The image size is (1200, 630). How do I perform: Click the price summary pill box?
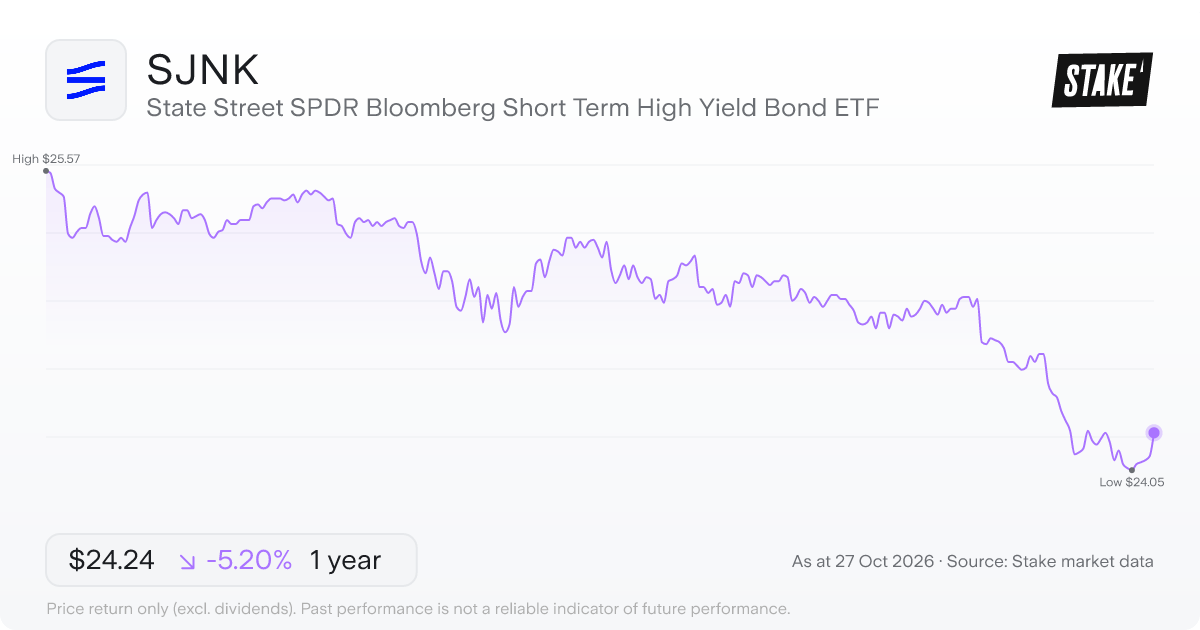click(x=231, y=560)
